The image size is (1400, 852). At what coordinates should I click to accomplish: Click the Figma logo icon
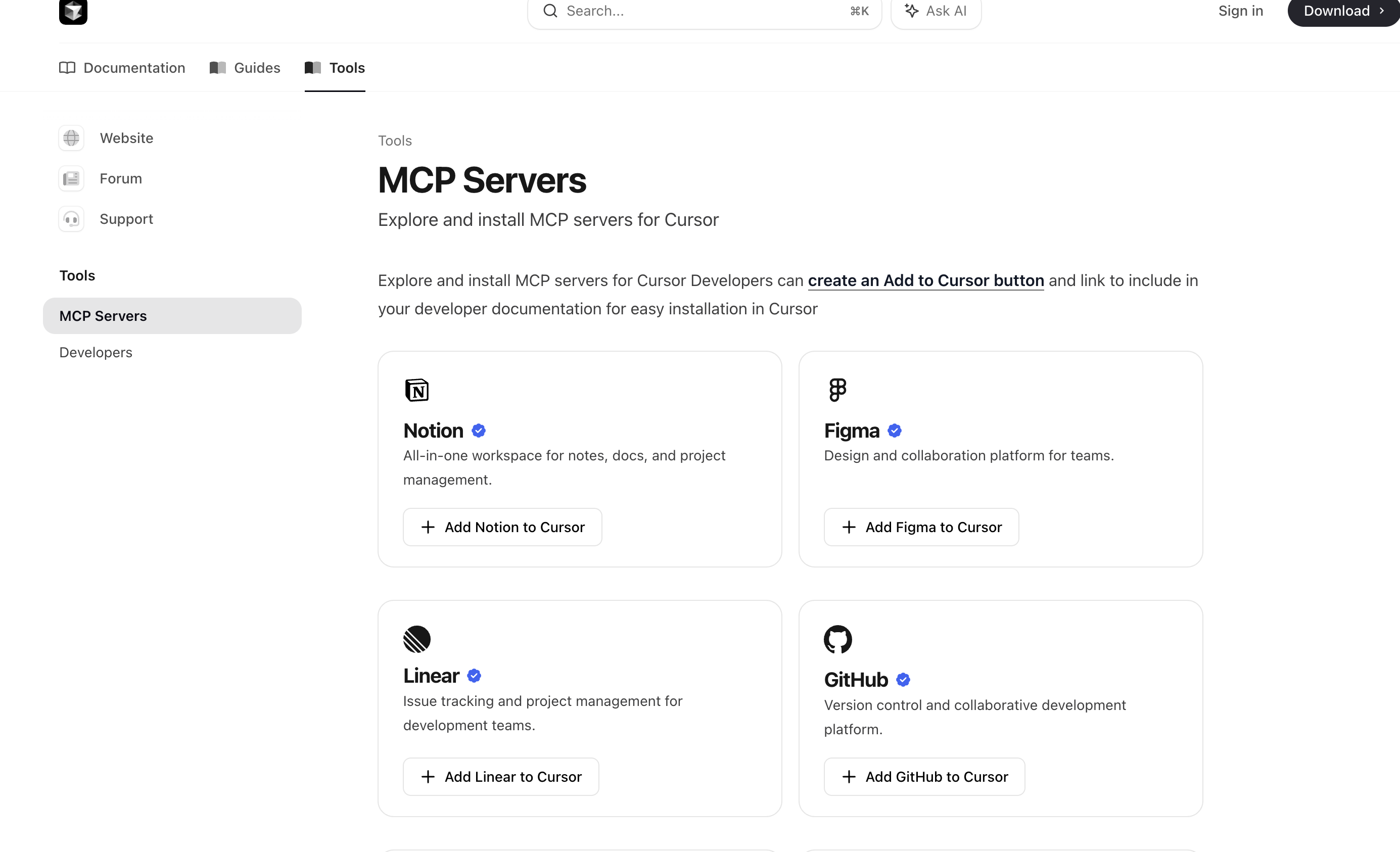point(837,390)
